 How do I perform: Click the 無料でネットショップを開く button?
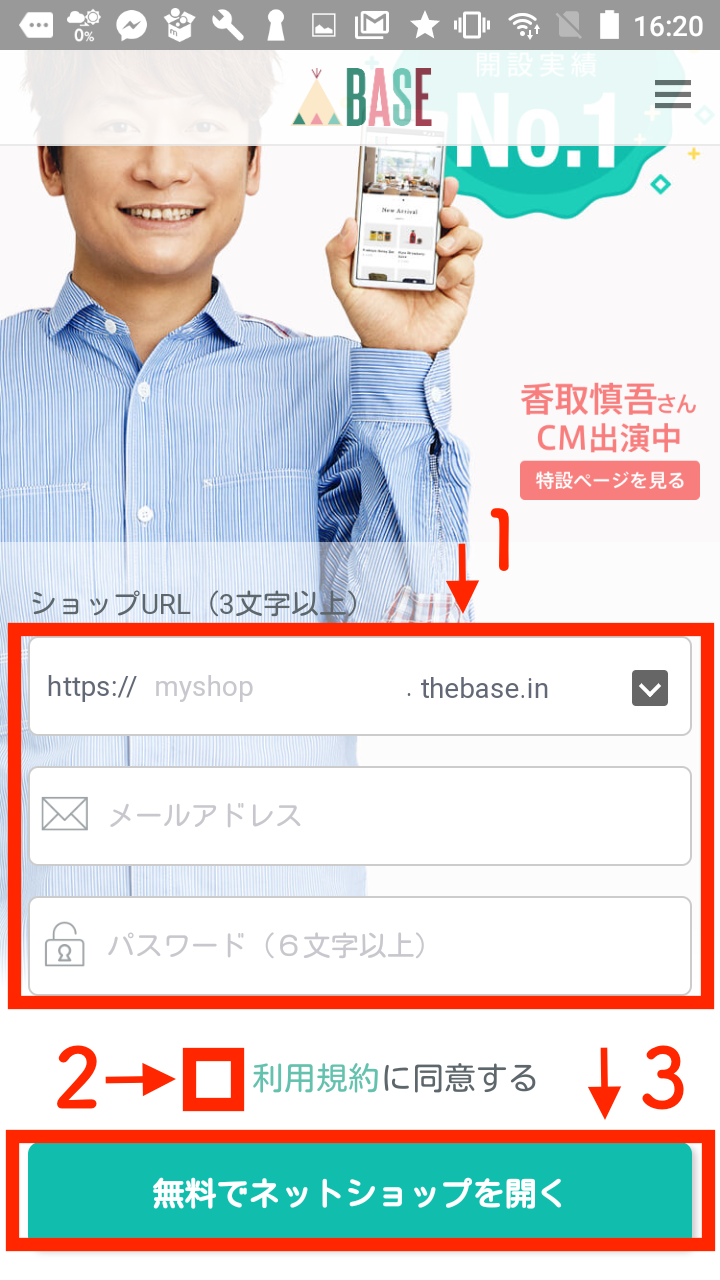[x=360, y=1192]
